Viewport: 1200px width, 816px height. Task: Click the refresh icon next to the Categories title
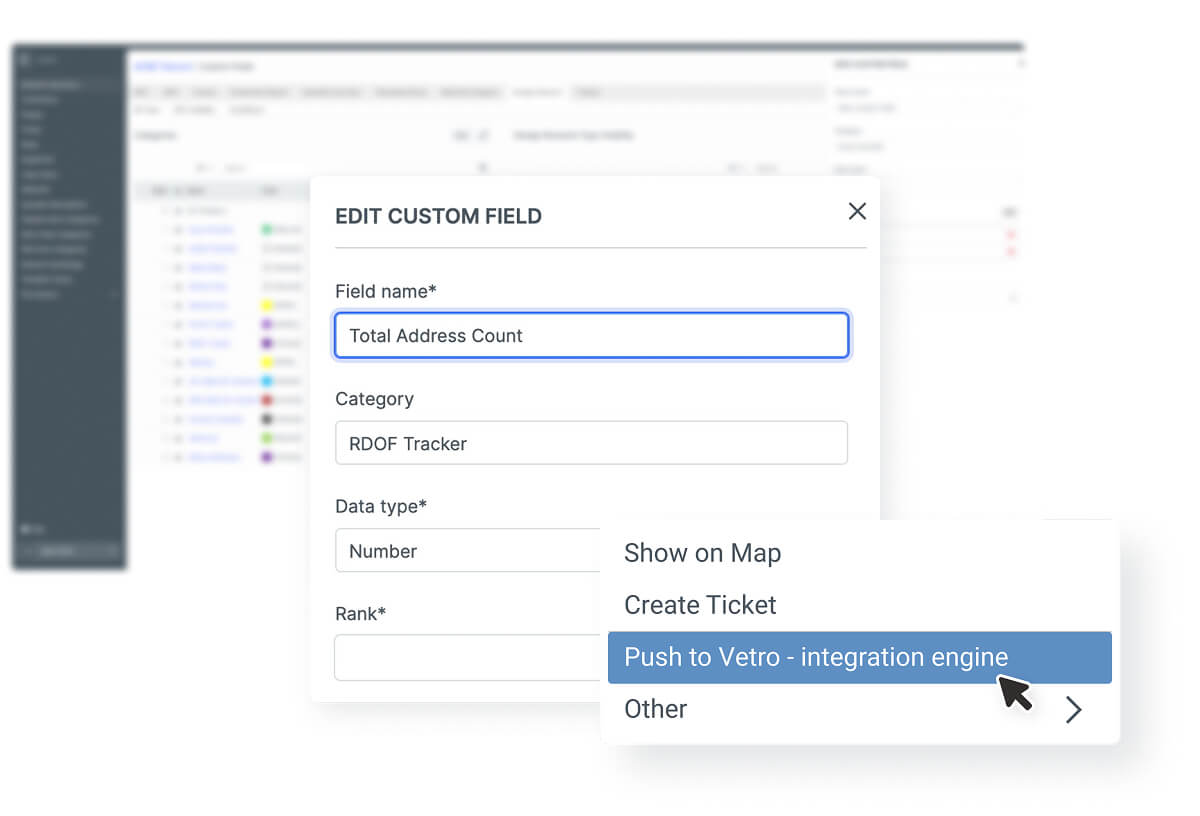481,134
